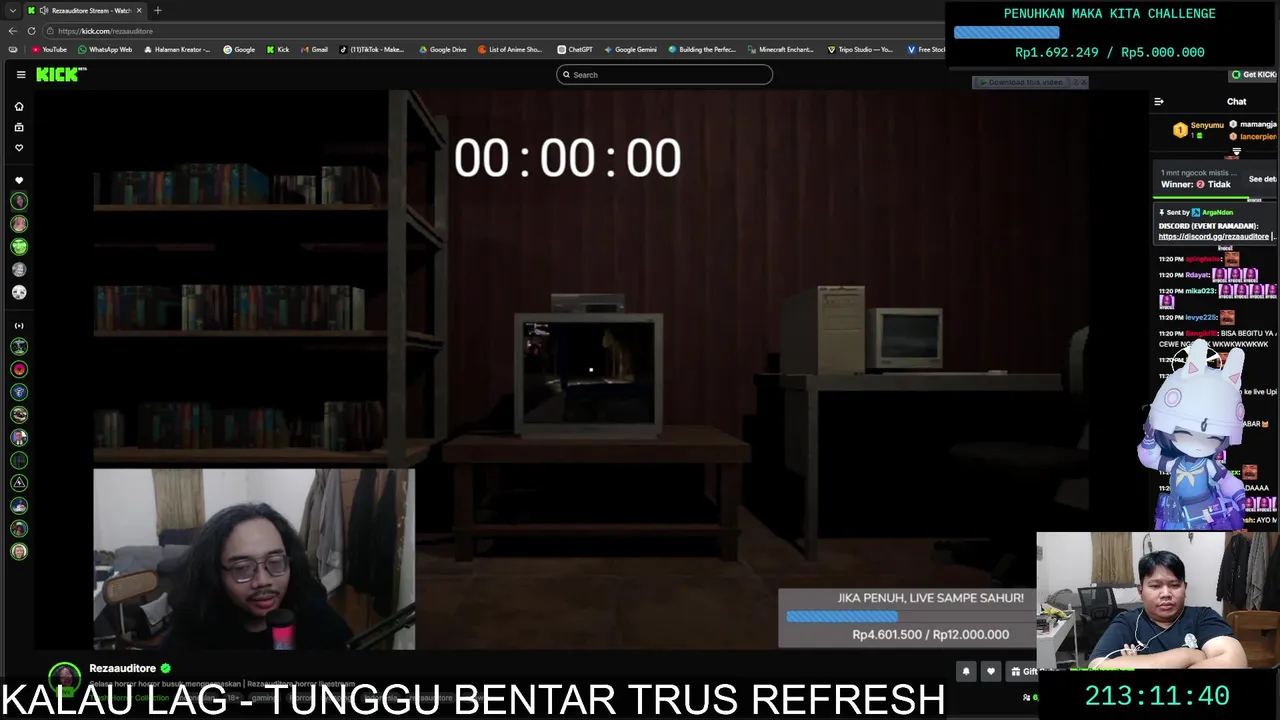Open Browse icon in Kick sidebar

(19, 127)
